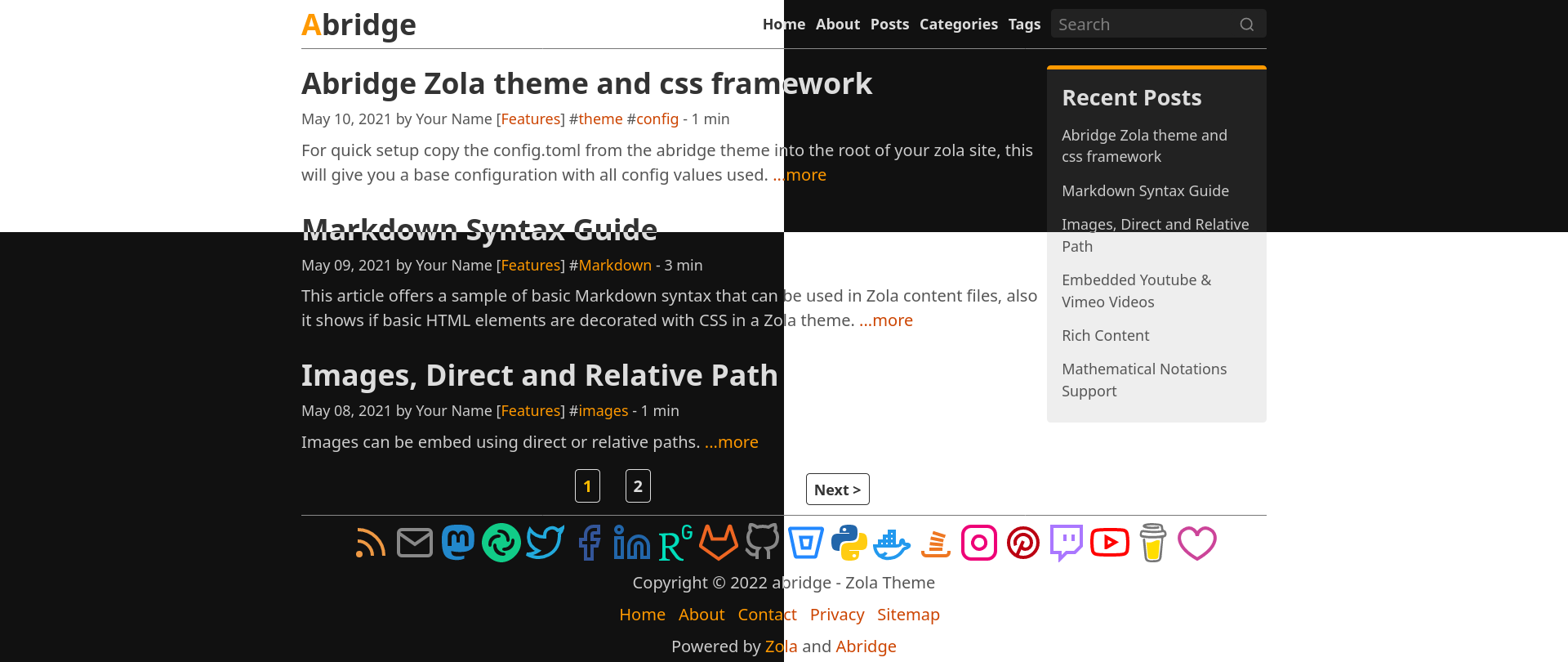Screen dimensions: 1568x662
Task: Click the 'Next >' pagination button
Action: pyautogui.click(x=838, y=490)
